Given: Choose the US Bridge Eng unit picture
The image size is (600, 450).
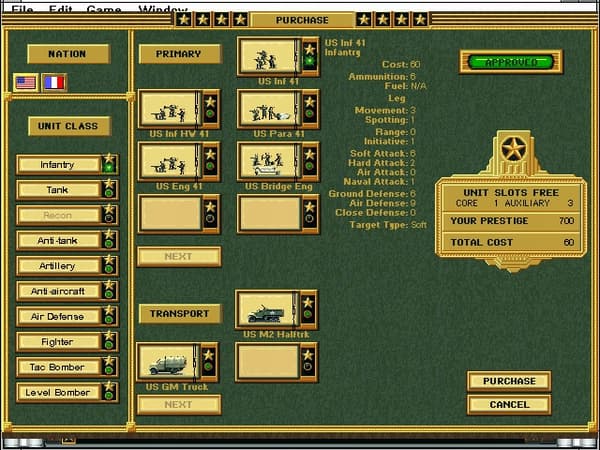Looking at the screenshot, I should (x=269, y=161).
